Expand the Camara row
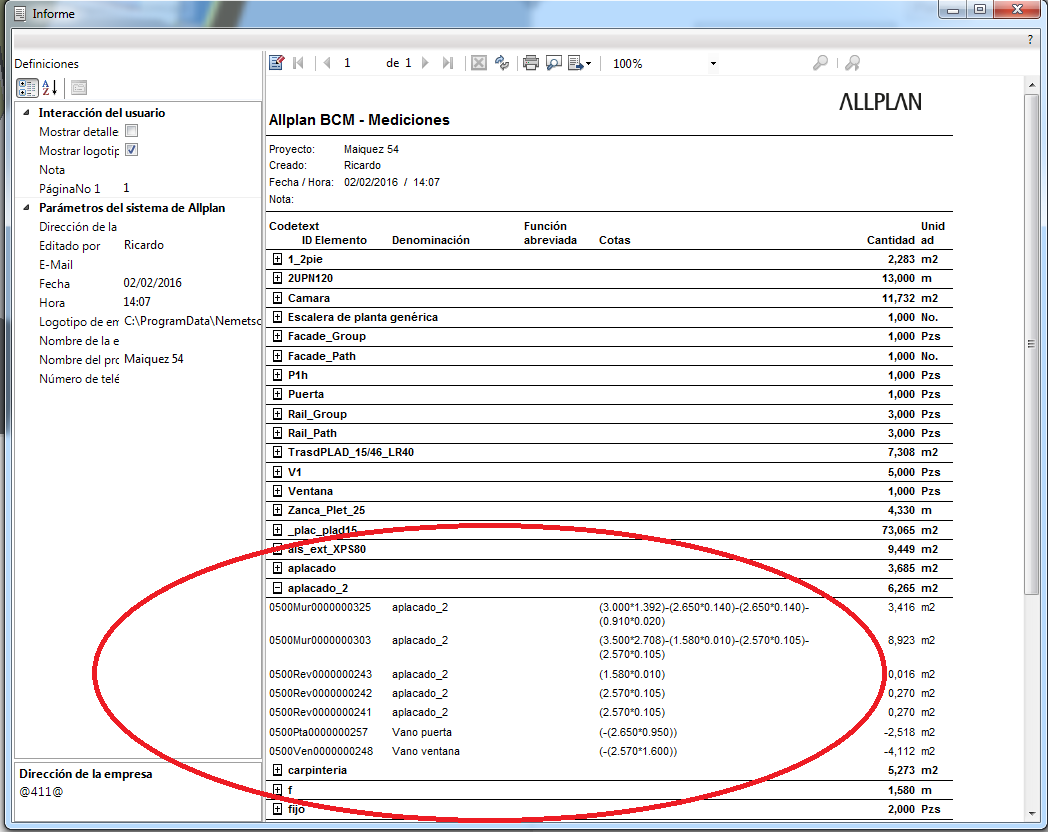The width and height of the screenshot is (1048, 832). click(x=277, y=297)
